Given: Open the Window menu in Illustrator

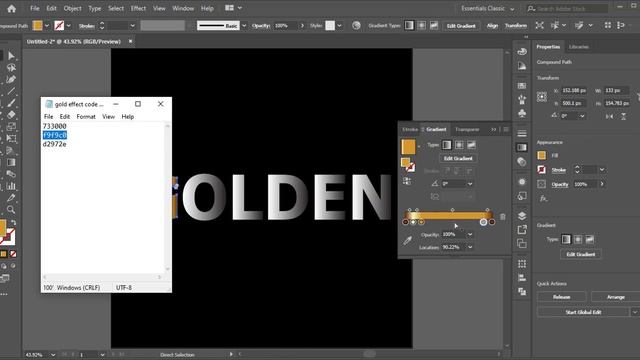Looking at the screenshot, I should tap(183, 8).
